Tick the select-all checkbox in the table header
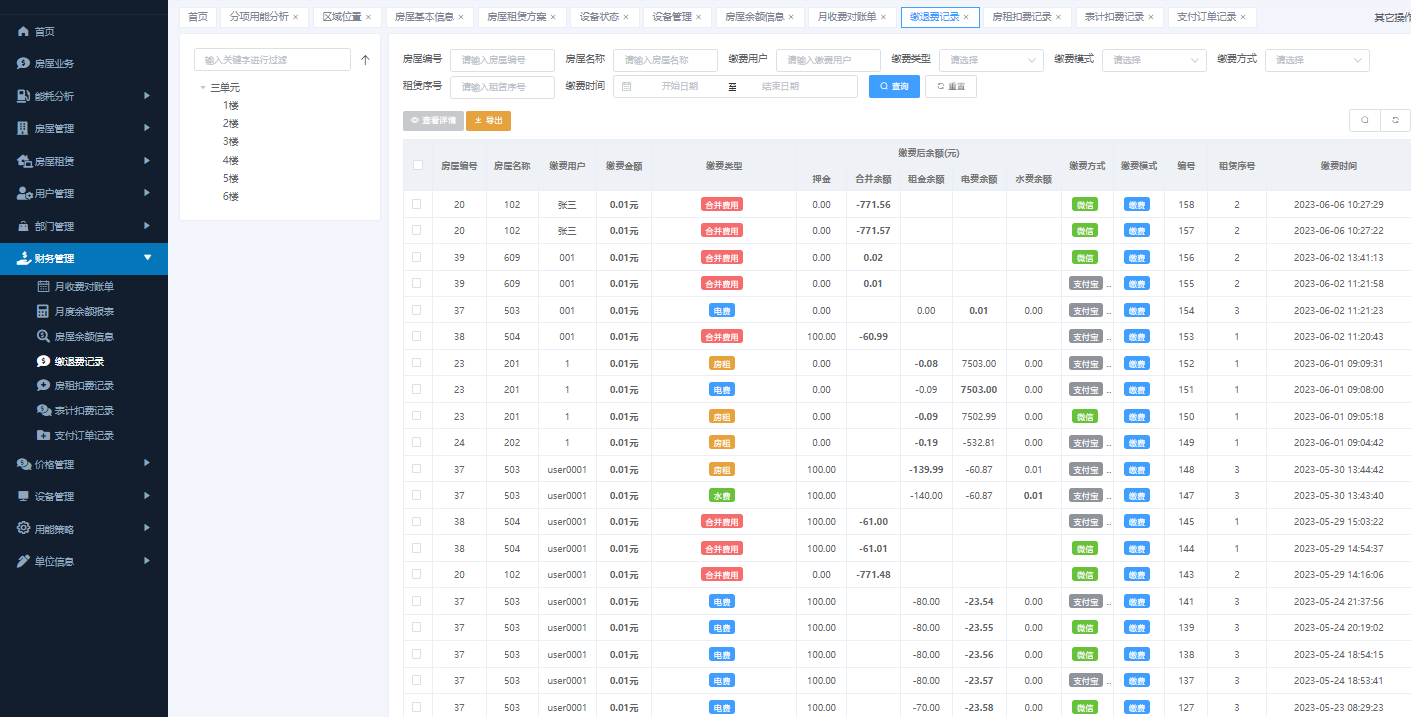Viewport: 1411px width, 717px height. coord(418,165)
